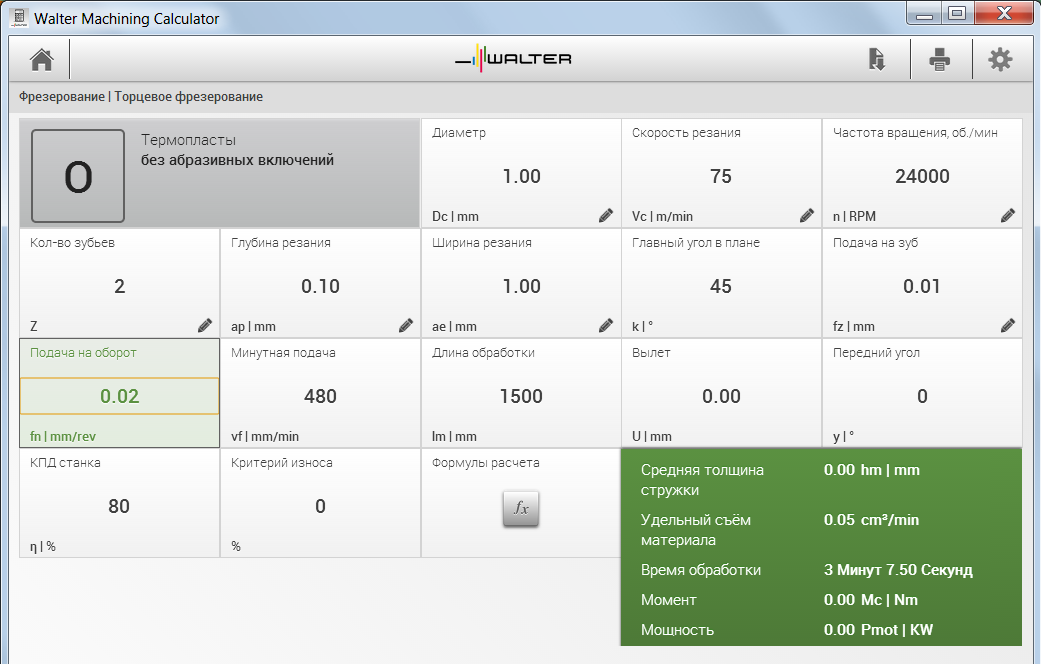
Task: Click the Средняя толщина стружки result value
Action: 872,470
